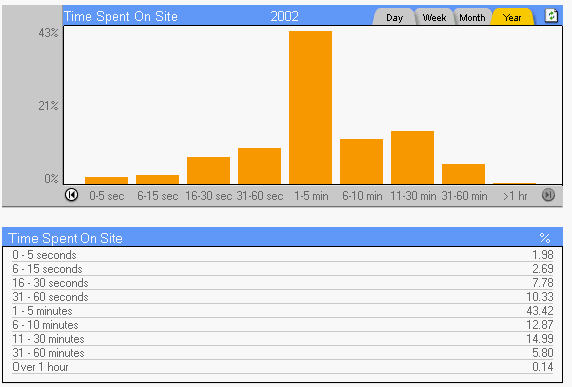The width and height of the screenshot is (572, 387).
Task: Click the 31-60 min bar
Action: coord(463,174)
